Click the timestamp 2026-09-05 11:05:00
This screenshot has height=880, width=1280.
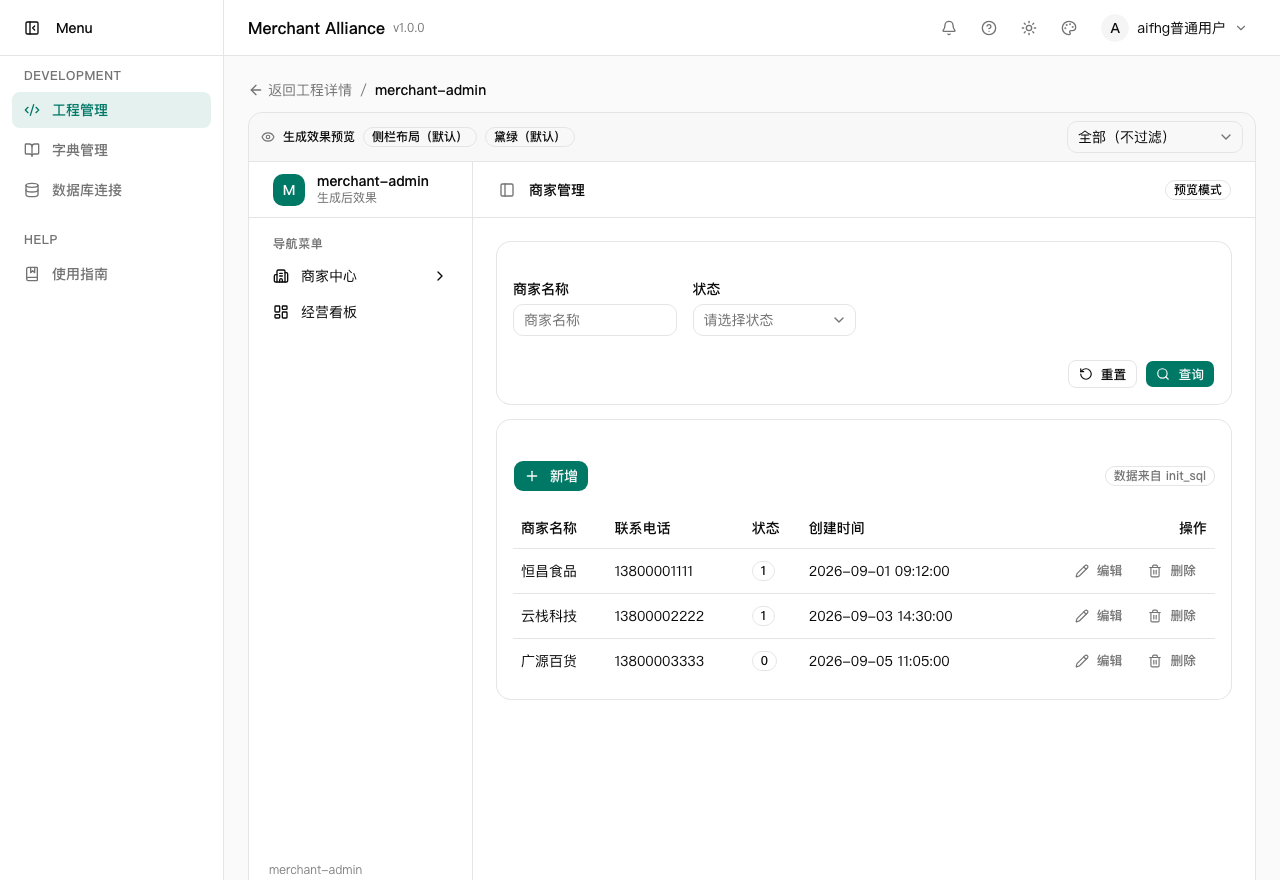pos(879,661)
